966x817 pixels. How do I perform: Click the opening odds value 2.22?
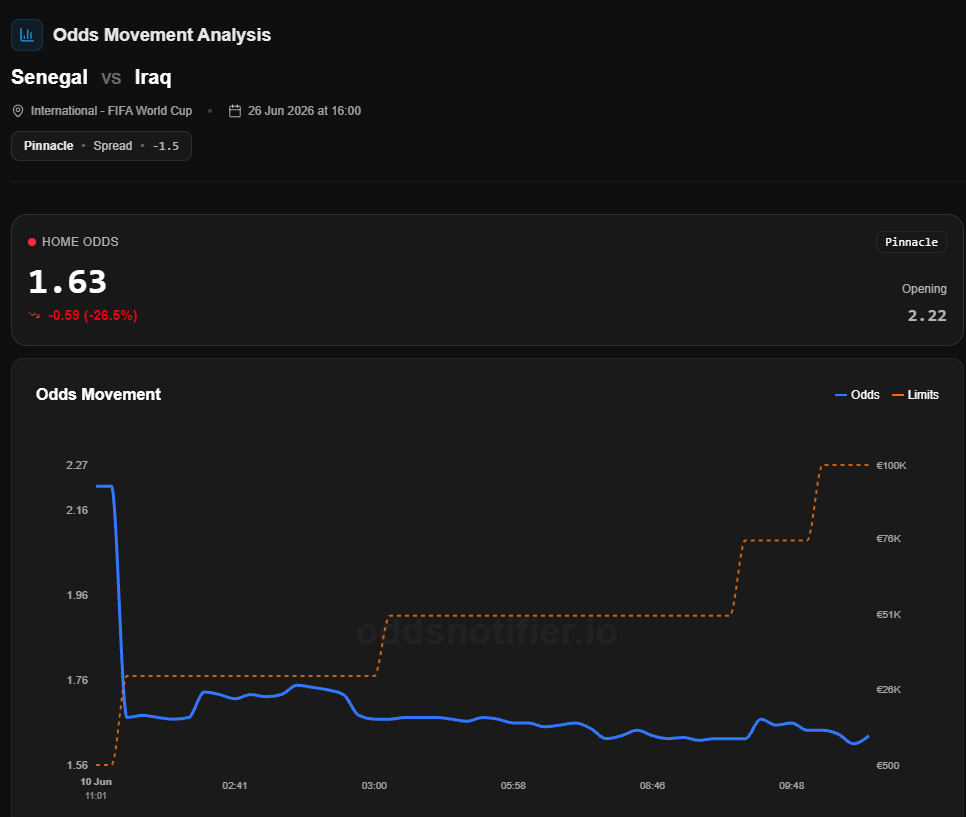(927, 316)
